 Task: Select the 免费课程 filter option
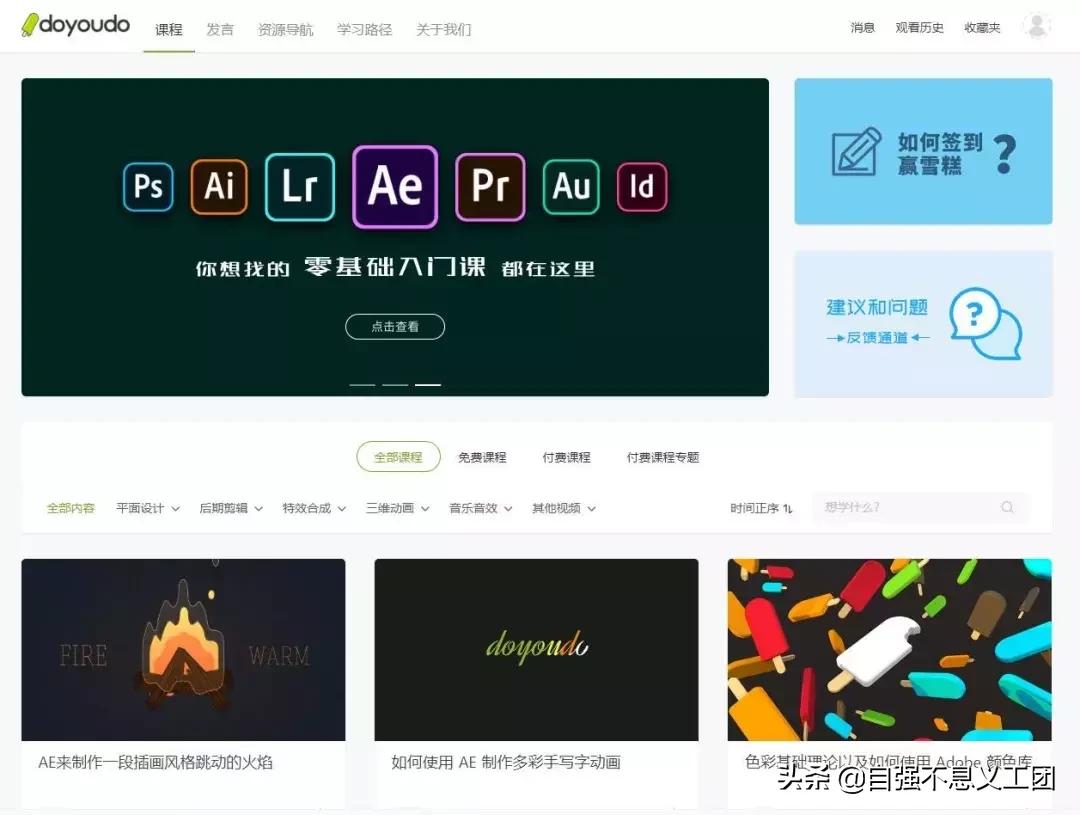483,456
